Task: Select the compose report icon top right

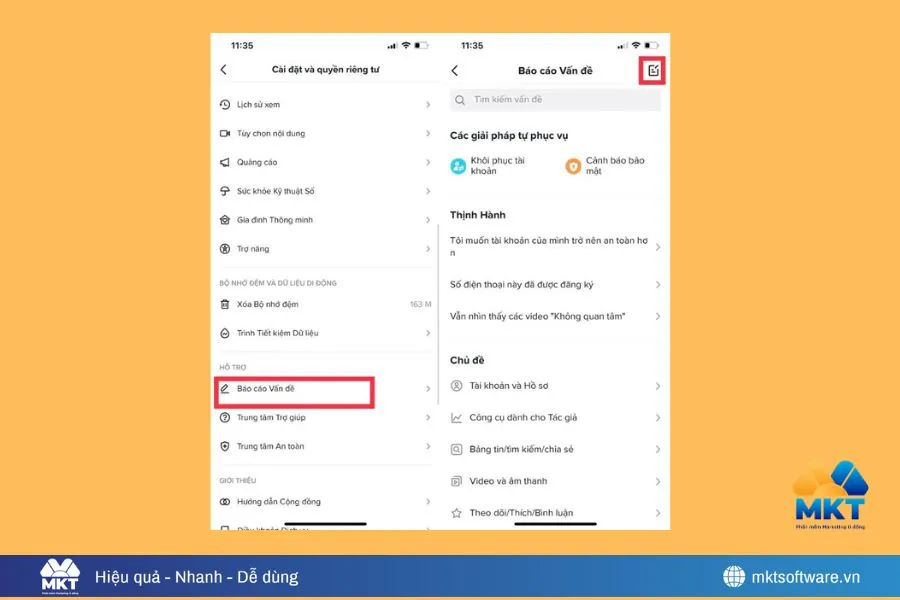Action: tap(650, 70)
